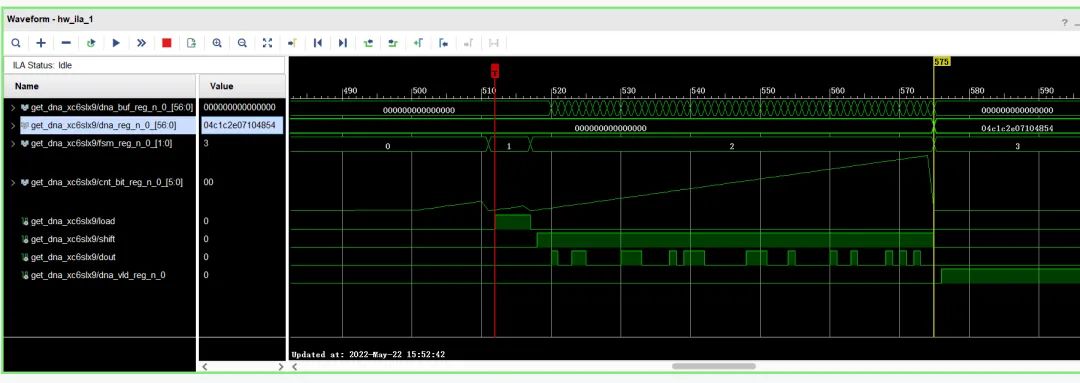
Task: Click the Zoom Out magnifier icon
Action: pyautogui.click(x=242, y=43)
